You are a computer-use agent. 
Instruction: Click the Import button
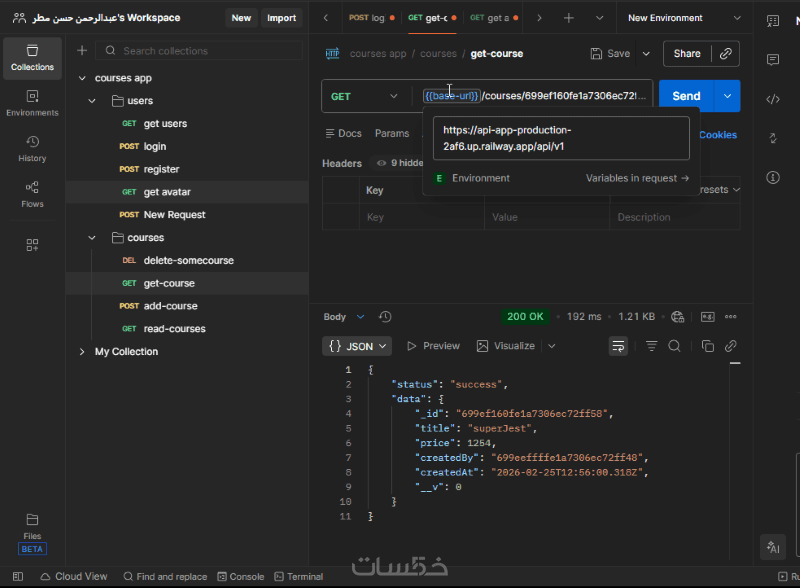click(x=281, y=18)
